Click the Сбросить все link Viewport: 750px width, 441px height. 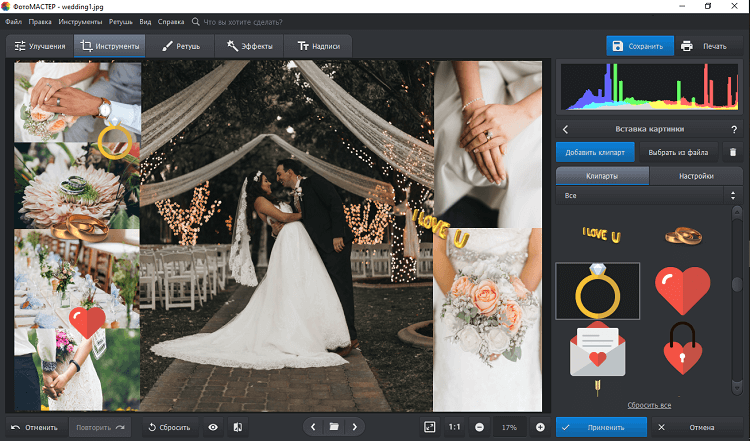point(649,405)
